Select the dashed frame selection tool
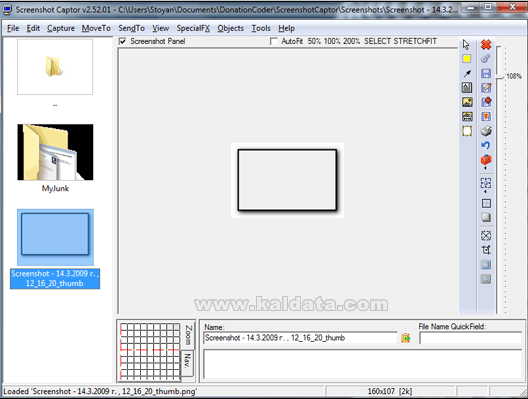528x399 pixels. coord(467,131)
